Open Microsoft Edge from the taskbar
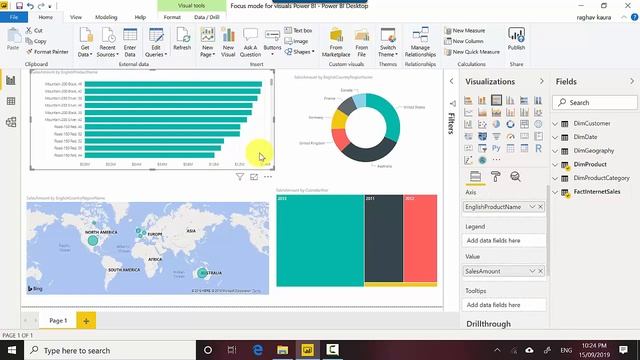The width and height of the screenshot is (640, 360). pos(258,350)
